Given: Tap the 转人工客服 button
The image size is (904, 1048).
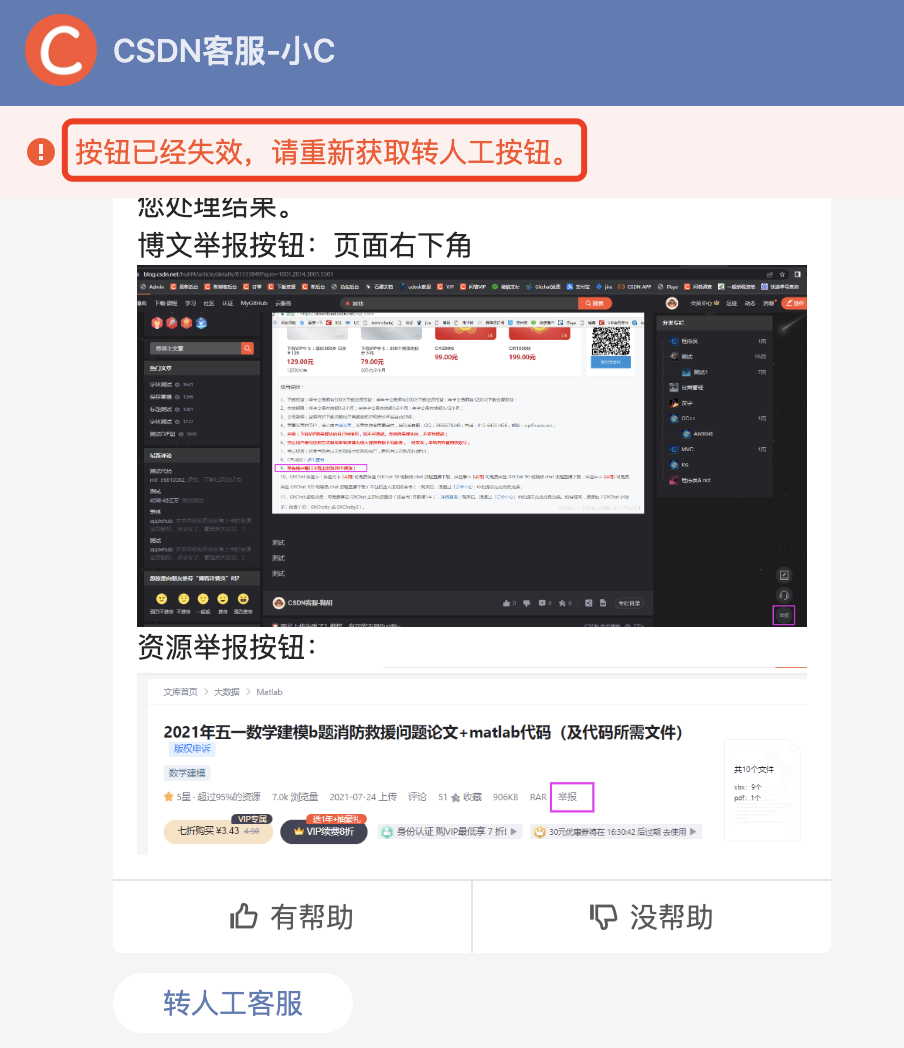Looking at the screenshot, I should (233, 1003).
